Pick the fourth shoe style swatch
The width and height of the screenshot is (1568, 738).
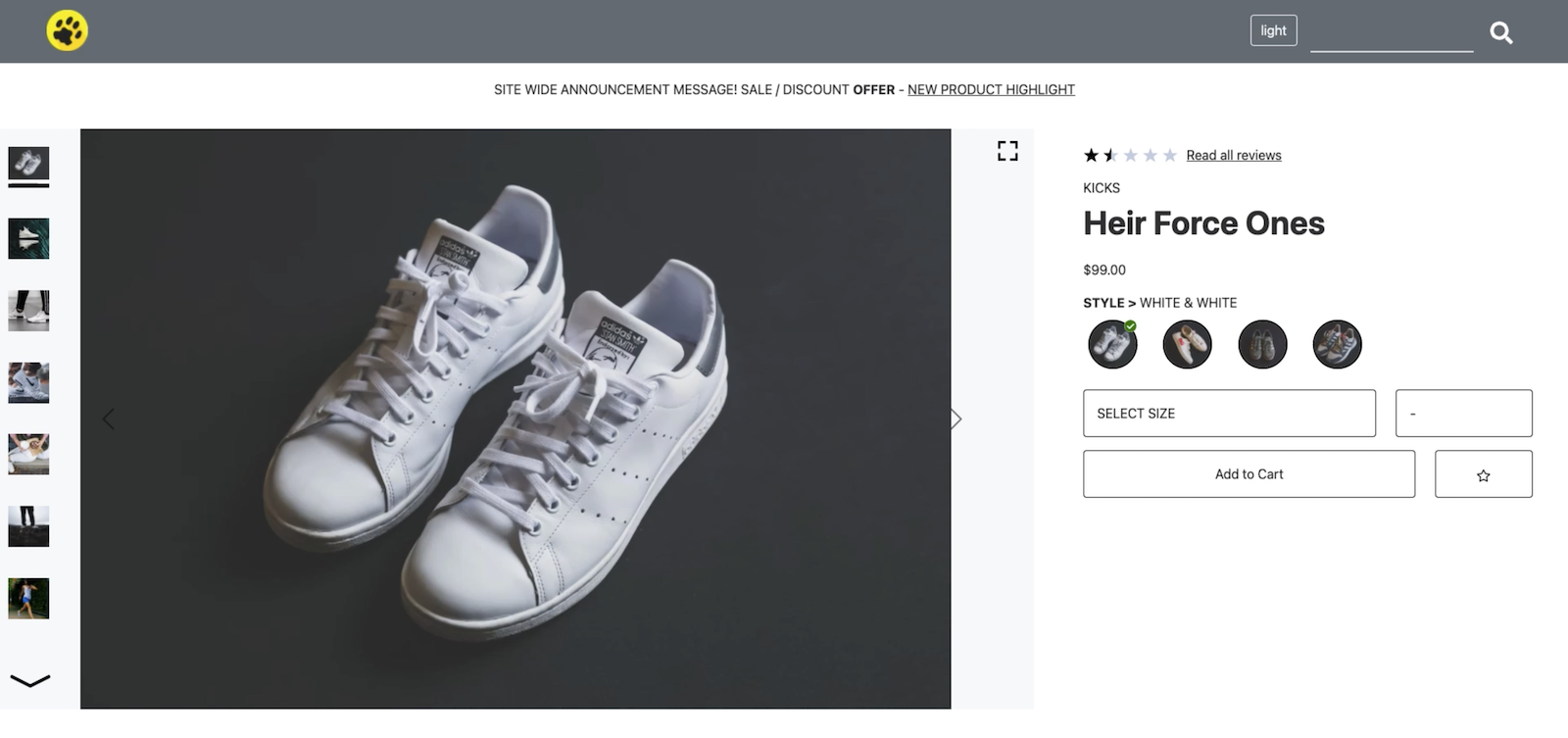coord(1337,344)
